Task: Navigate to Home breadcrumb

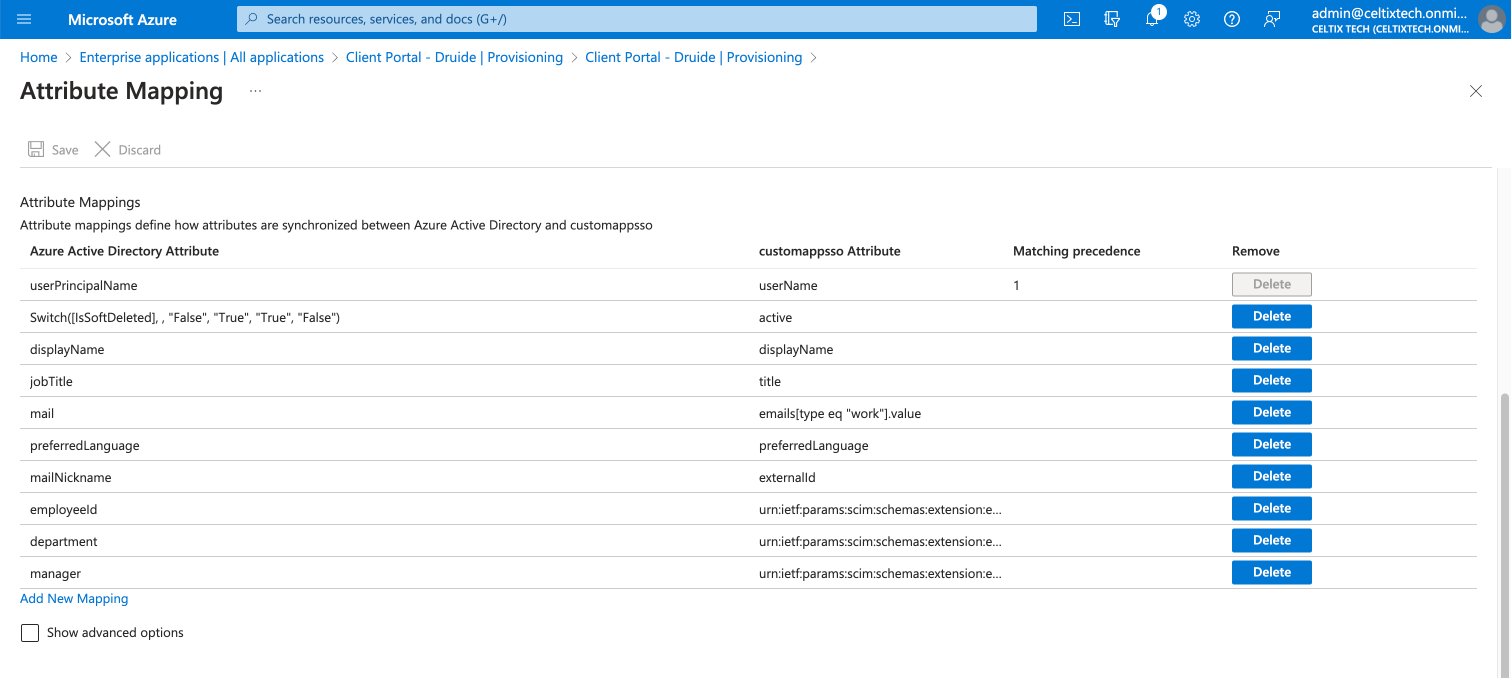Action: point(39,57)
